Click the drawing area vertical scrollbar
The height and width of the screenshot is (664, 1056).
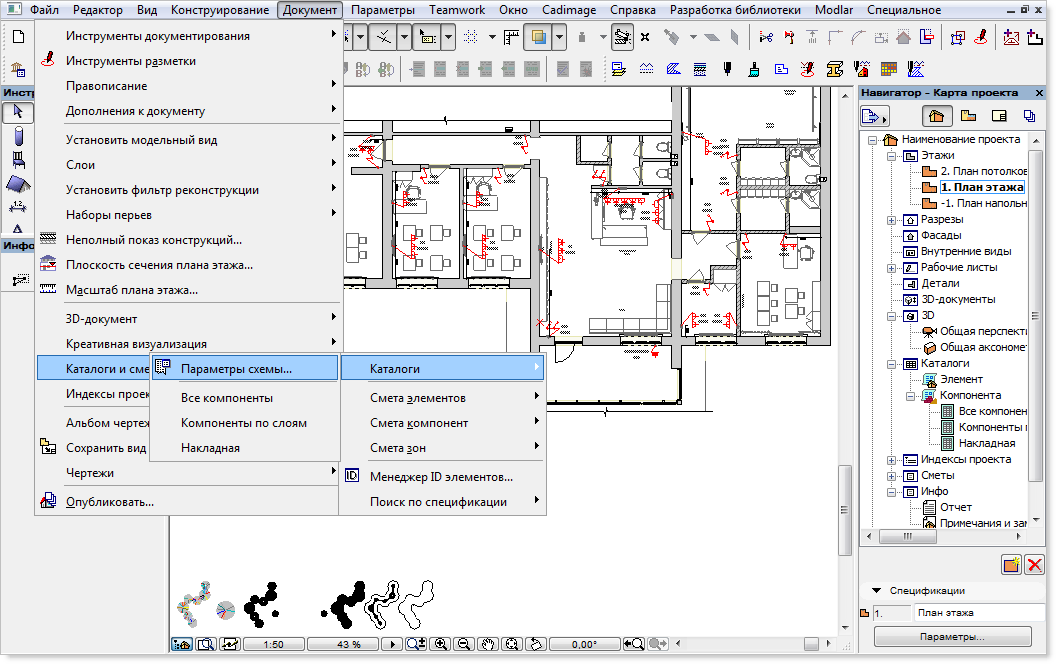click(845, 510)
